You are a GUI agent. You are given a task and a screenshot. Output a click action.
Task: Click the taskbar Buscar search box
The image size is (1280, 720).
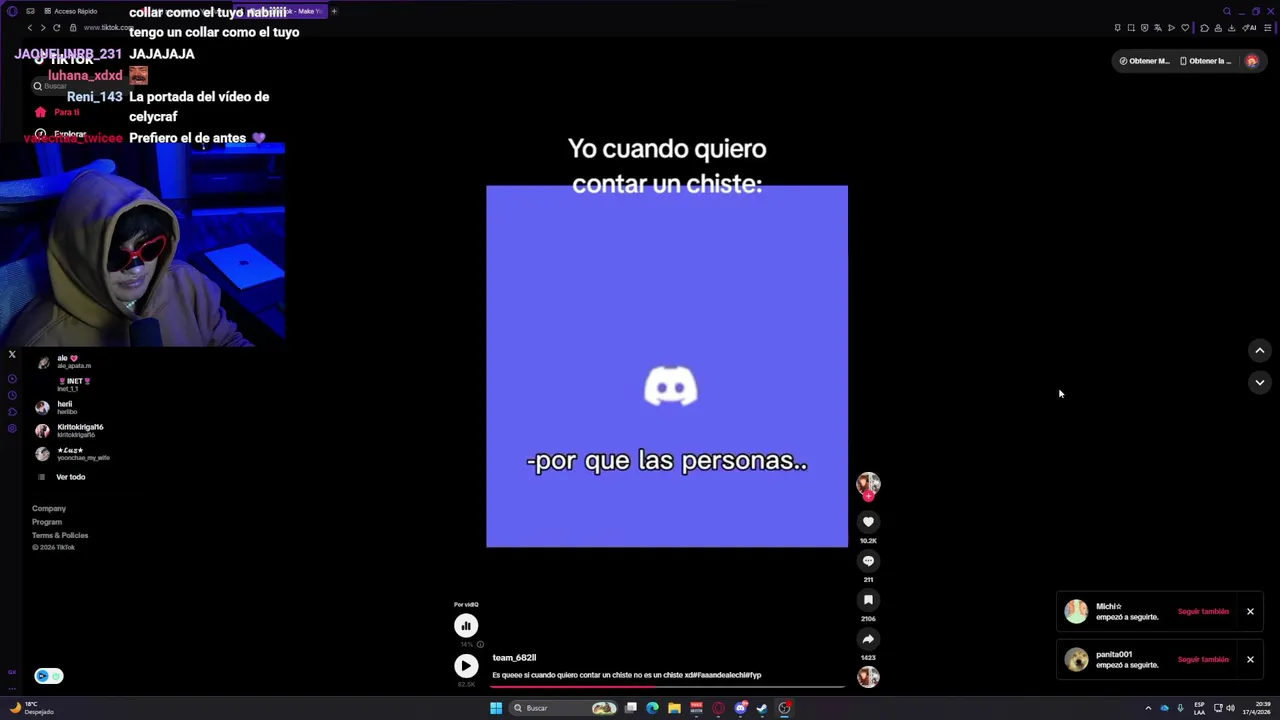[564, 708]
